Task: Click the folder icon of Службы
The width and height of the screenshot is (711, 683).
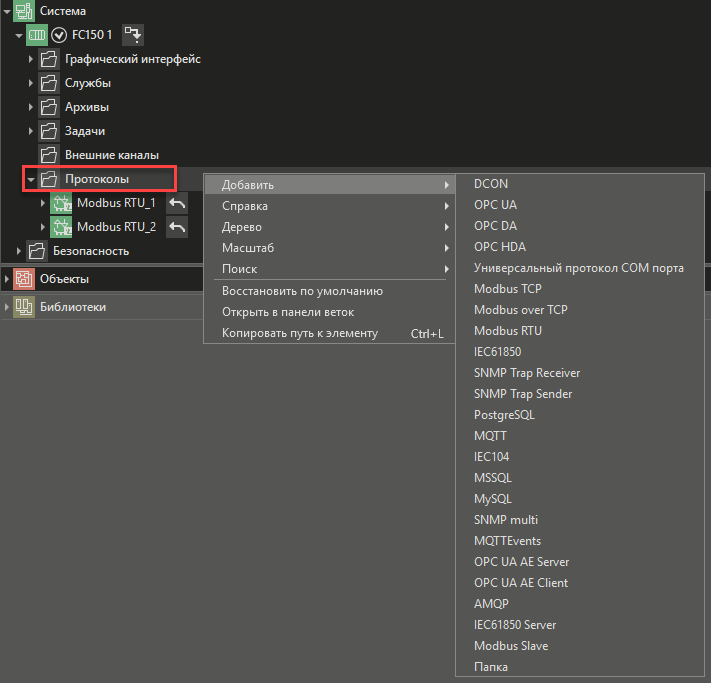Action: point(49,83)
